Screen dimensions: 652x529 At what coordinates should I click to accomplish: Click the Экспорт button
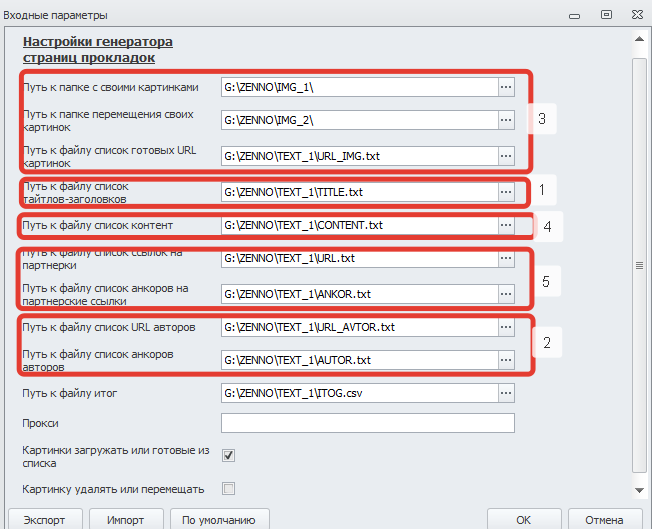pos(44,520)
